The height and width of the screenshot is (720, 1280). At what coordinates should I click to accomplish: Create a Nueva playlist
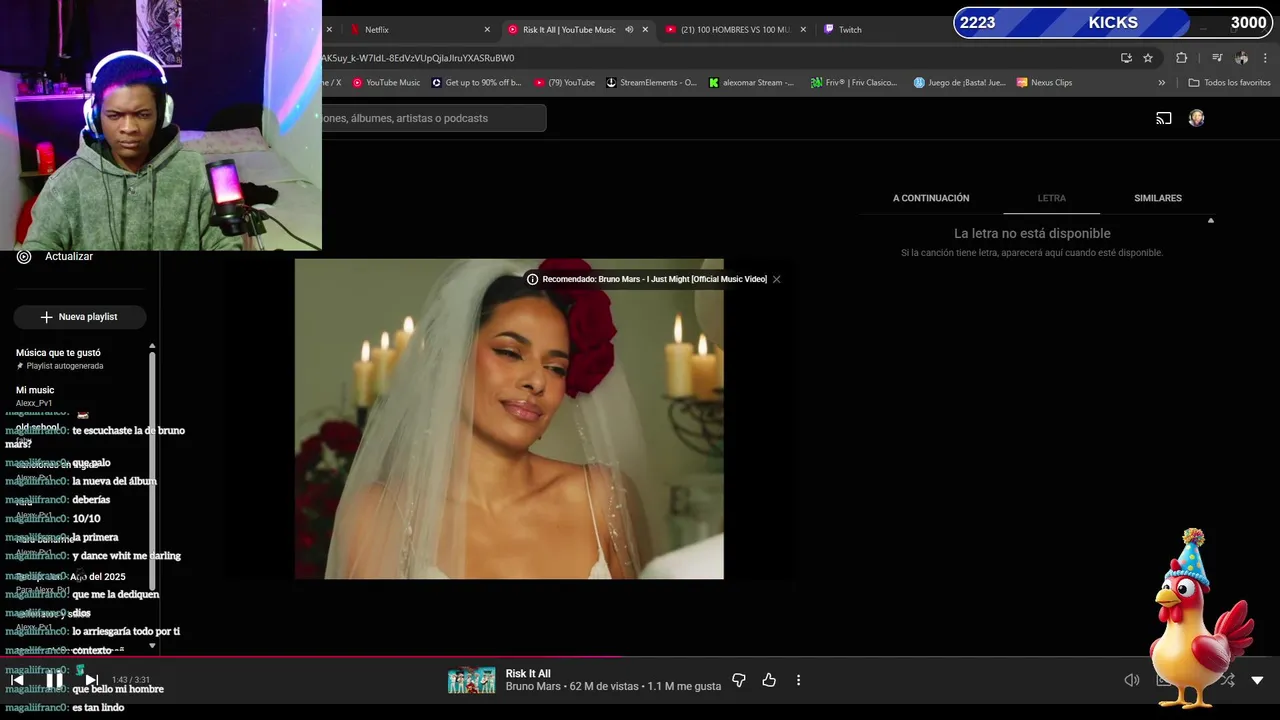[79, 317]
